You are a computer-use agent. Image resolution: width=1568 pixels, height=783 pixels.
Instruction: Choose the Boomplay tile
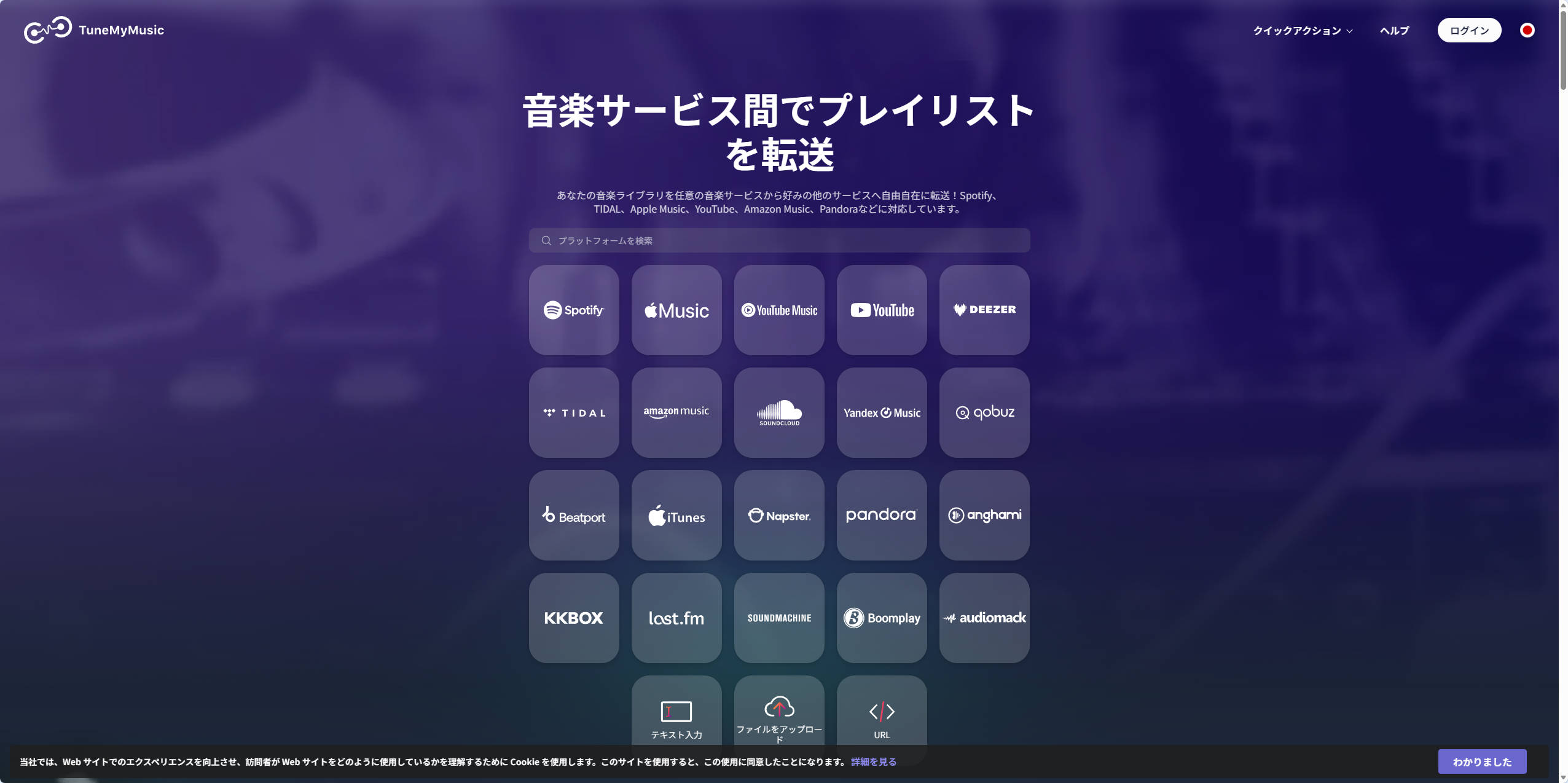882,618
